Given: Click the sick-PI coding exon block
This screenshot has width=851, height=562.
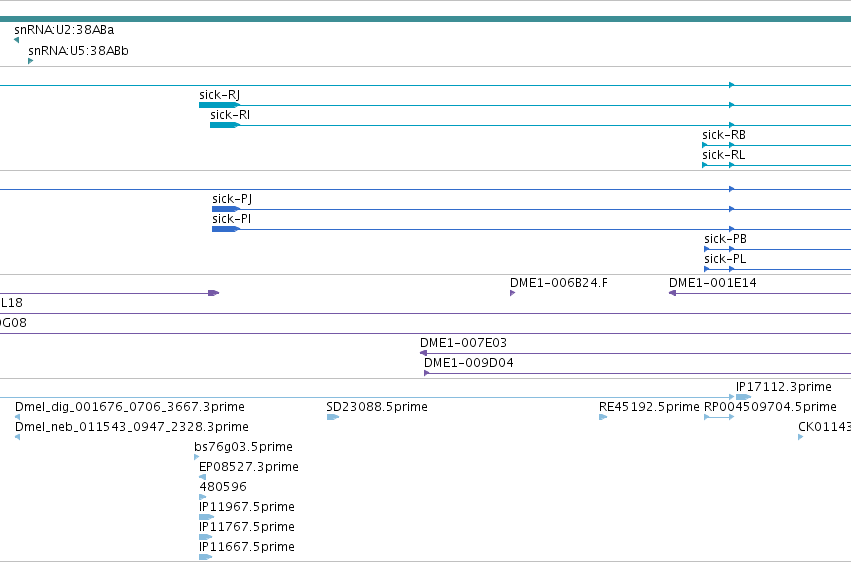Looking at the screenshot, I should click(x=226, y=229).
